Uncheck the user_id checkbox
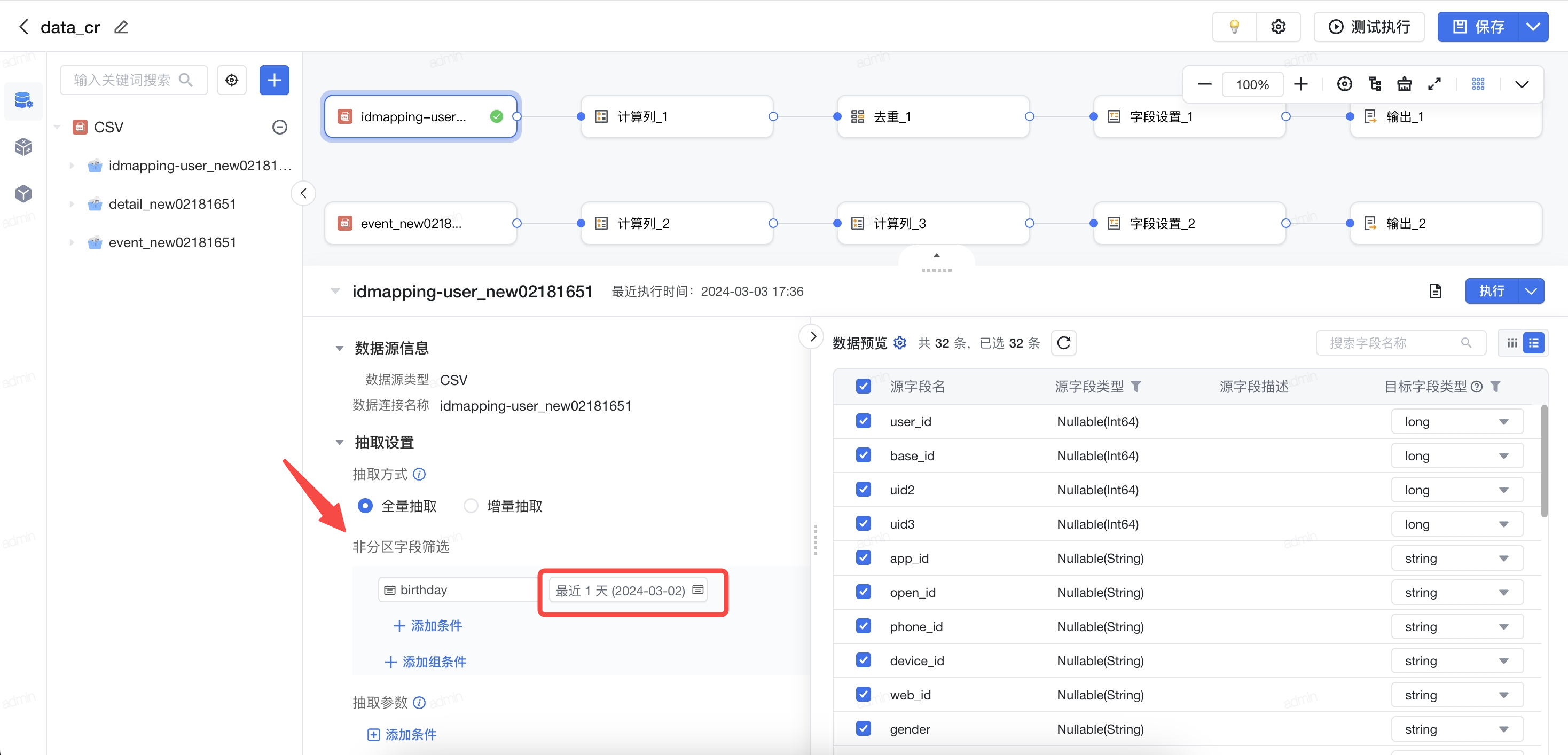 click(x=863, y=421)
